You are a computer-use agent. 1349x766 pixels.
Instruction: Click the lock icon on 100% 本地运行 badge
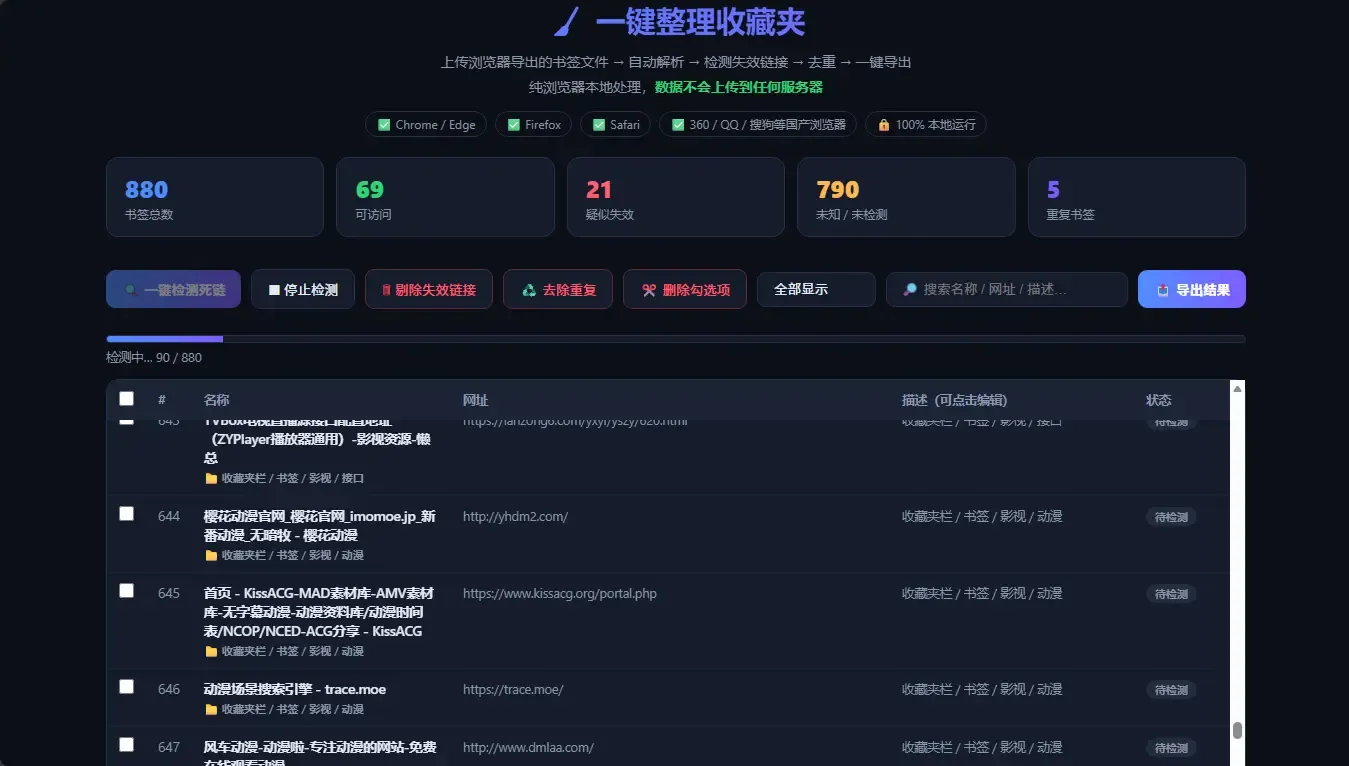point(884,125)
